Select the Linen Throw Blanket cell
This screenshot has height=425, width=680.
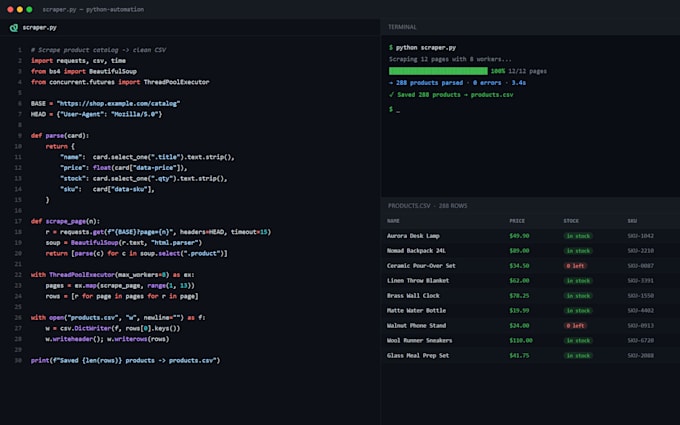[418, 281]
